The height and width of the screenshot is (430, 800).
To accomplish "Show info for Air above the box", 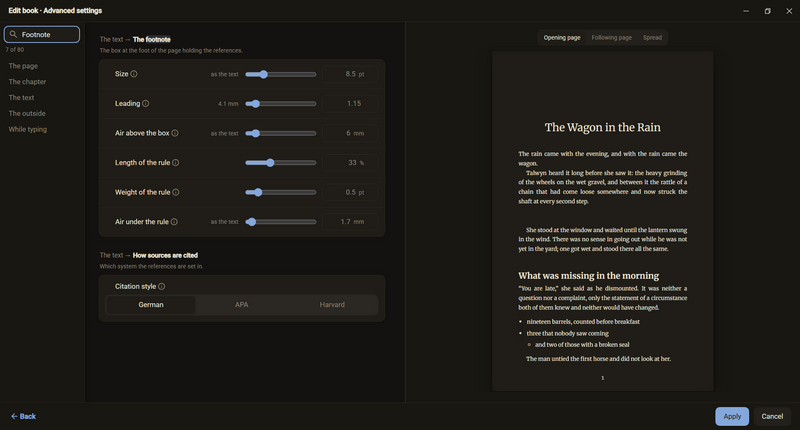I will (x=175, y=133).
